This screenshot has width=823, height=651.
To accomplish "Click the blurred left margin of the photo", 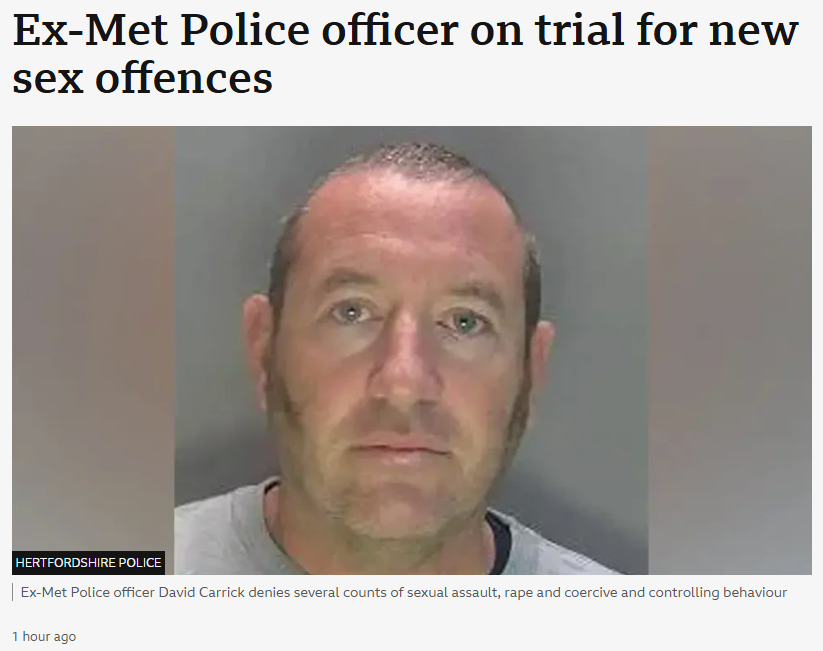I will (x=93, y=336).
